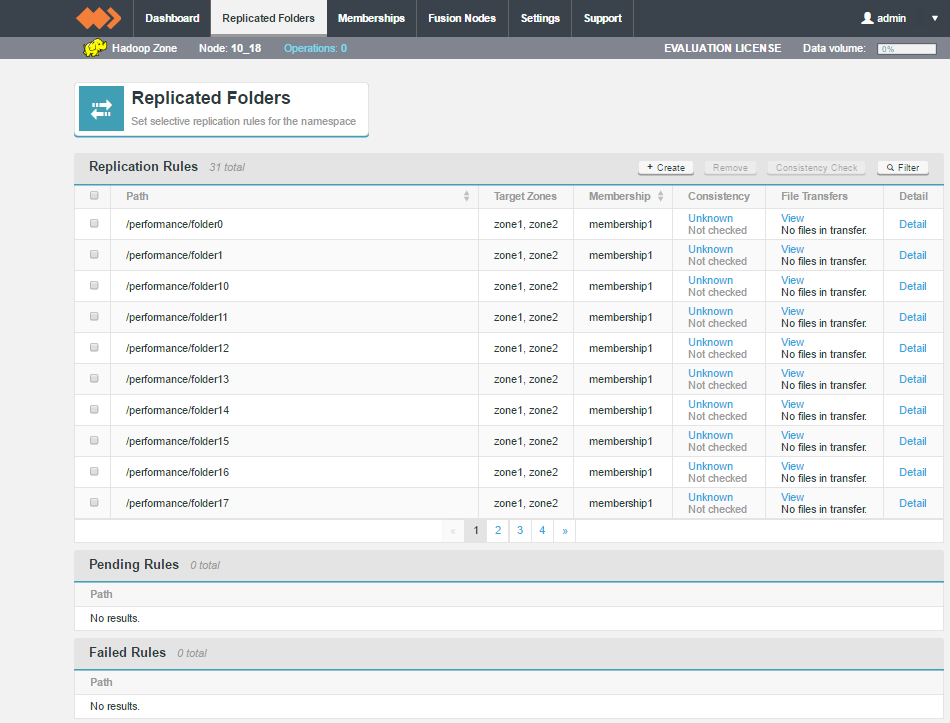This screenshot has width=950, height=723.
Task: Click the Consistency Check button
Action: pyautogui.click(x=816, y=168)
